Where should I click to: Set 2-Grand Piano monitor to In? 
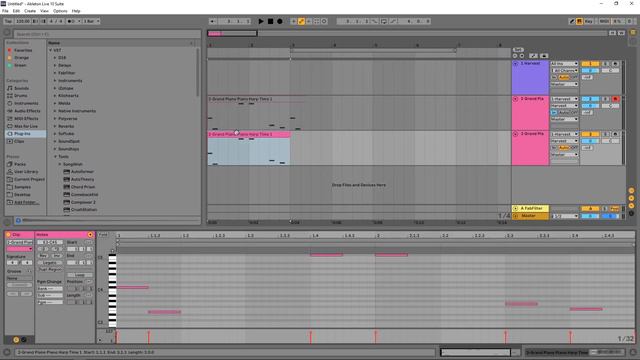click(554, 112)
